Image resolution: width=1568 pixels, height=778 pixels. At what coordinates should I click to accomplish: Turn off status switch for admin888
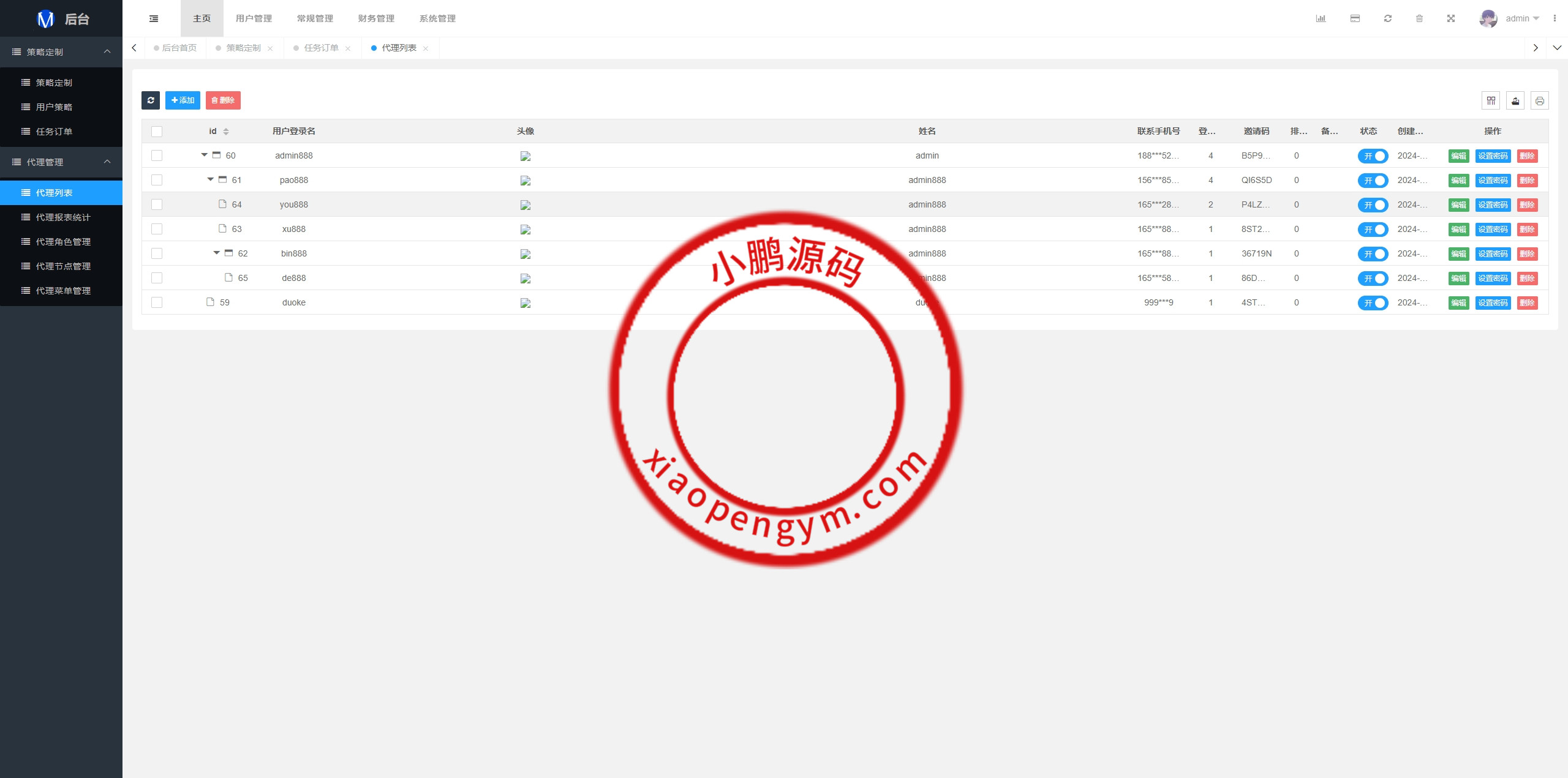point(1373,156)
